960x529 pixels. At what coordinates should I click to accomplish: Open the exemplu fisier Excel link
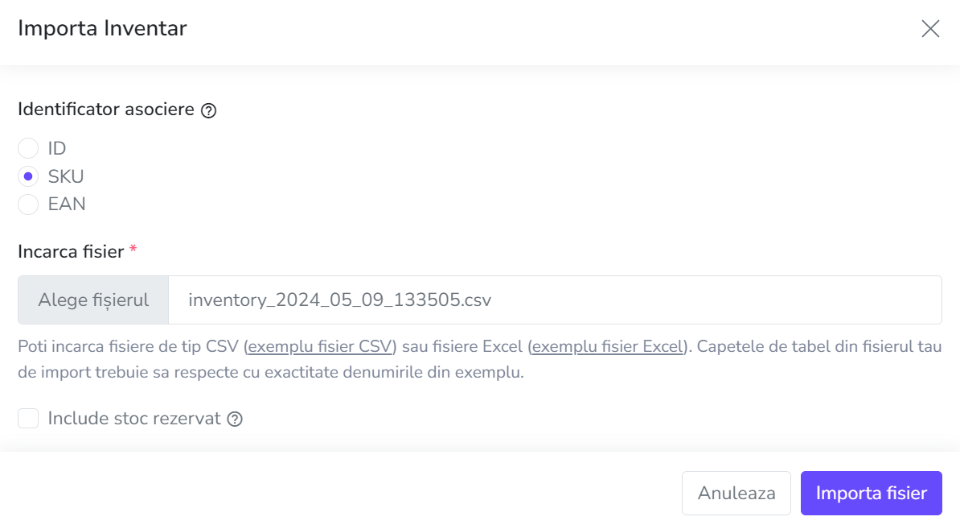coord(607,347)
